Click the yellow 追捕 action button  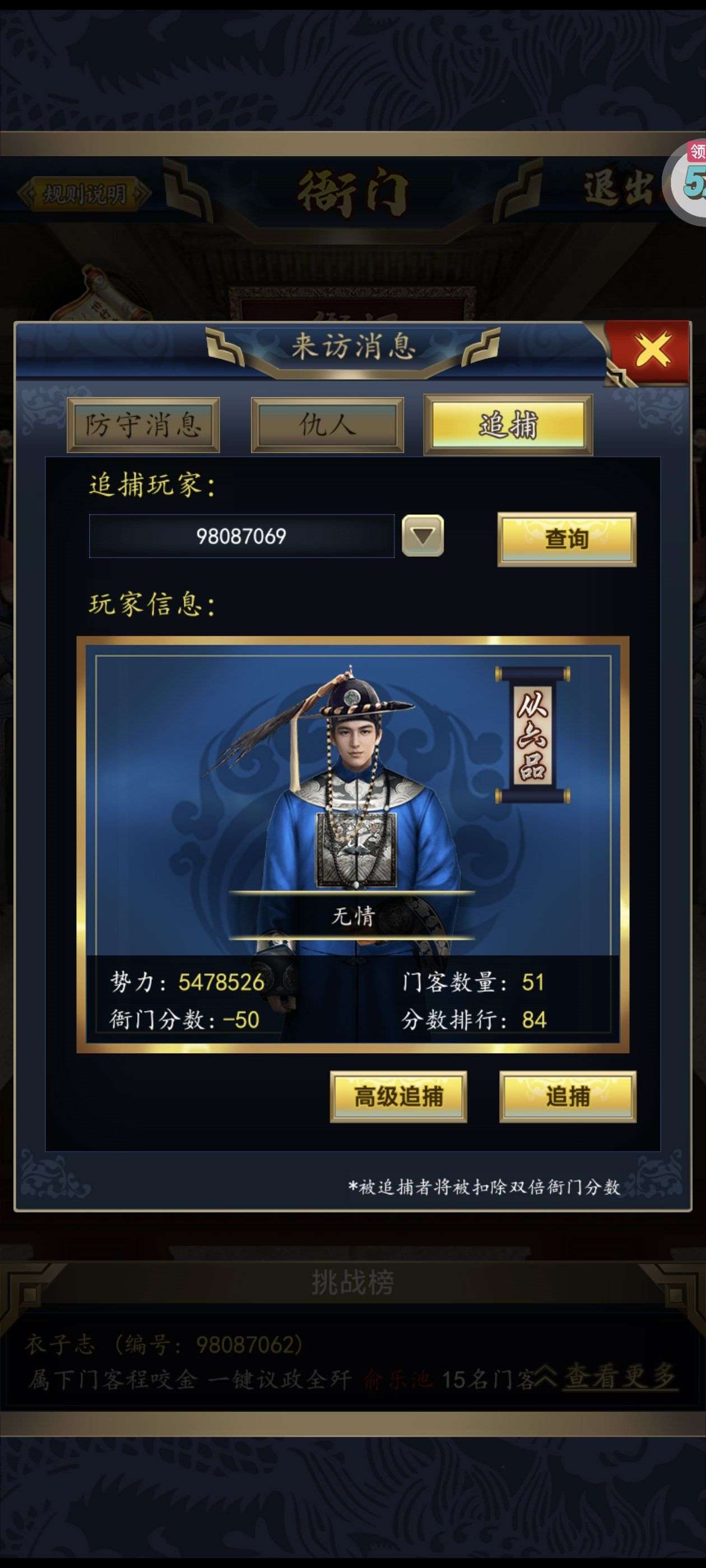(568, 1096)
